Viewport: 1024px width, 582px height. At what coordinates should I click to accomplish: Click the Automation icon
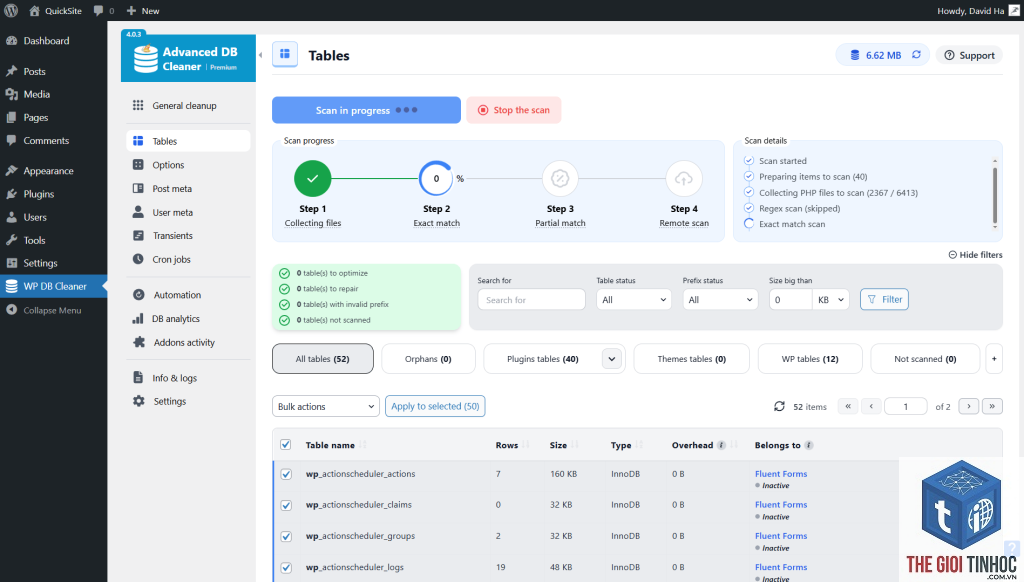pos(138,295)
